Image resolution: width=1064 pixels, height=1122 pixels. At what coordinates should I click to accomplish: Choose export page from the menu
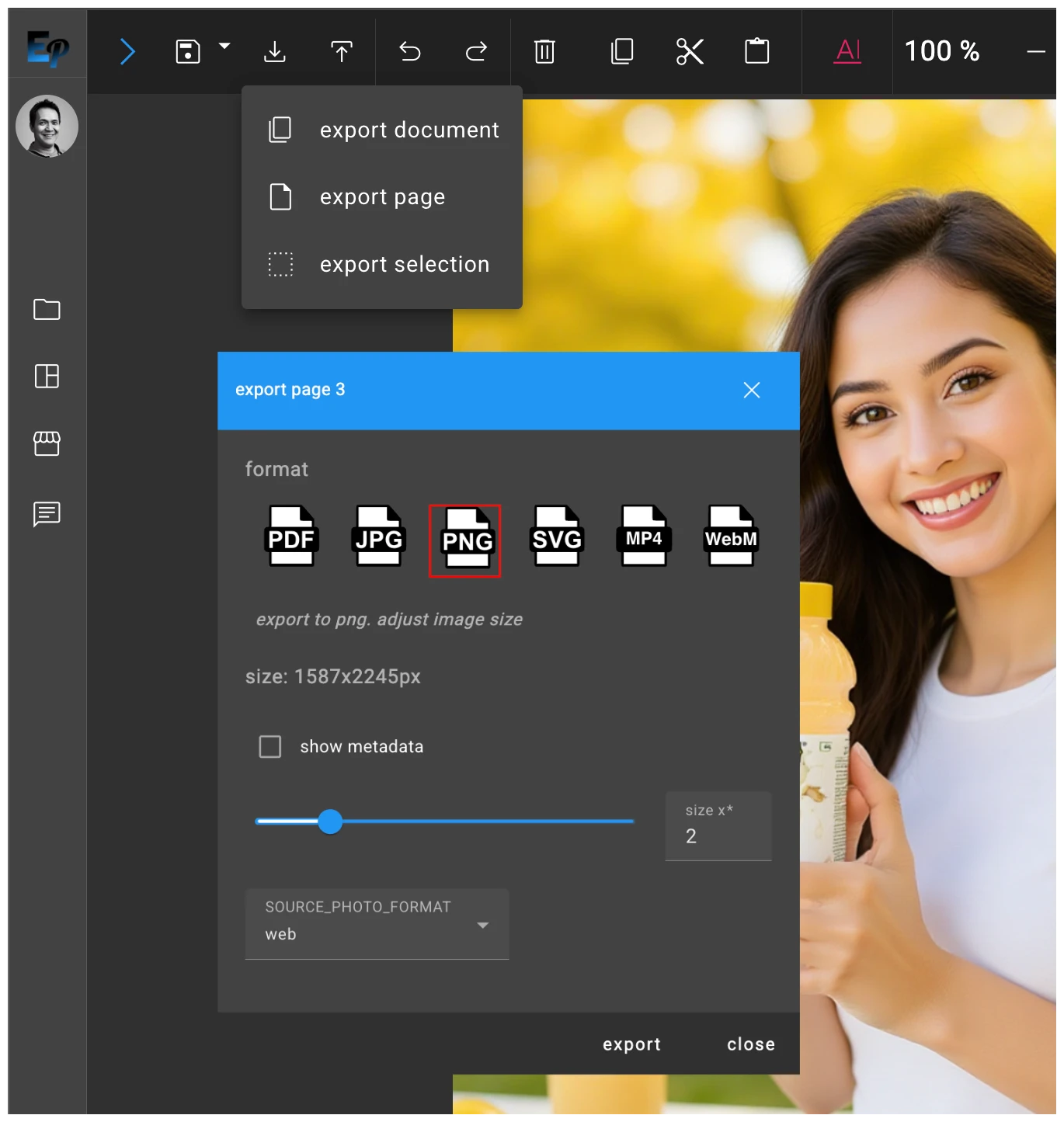381,196
